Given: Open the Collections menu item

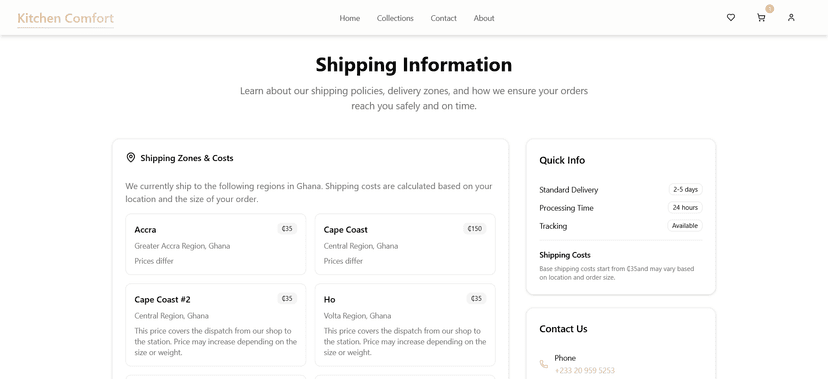Looking at the screenshot, I should click(395, 18).
